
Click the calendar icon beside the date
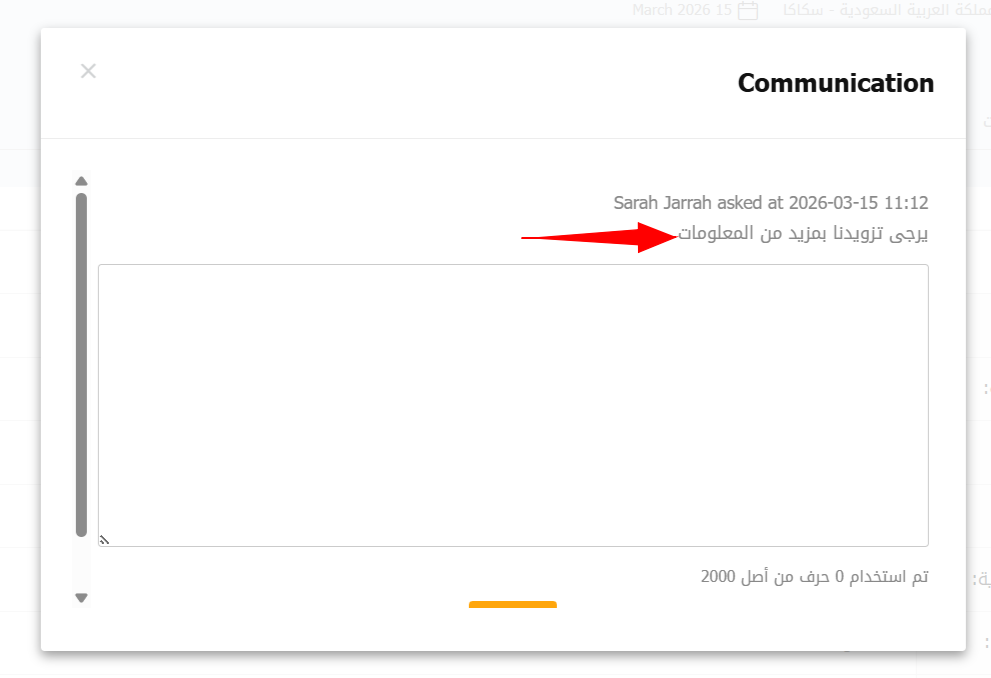747,11
